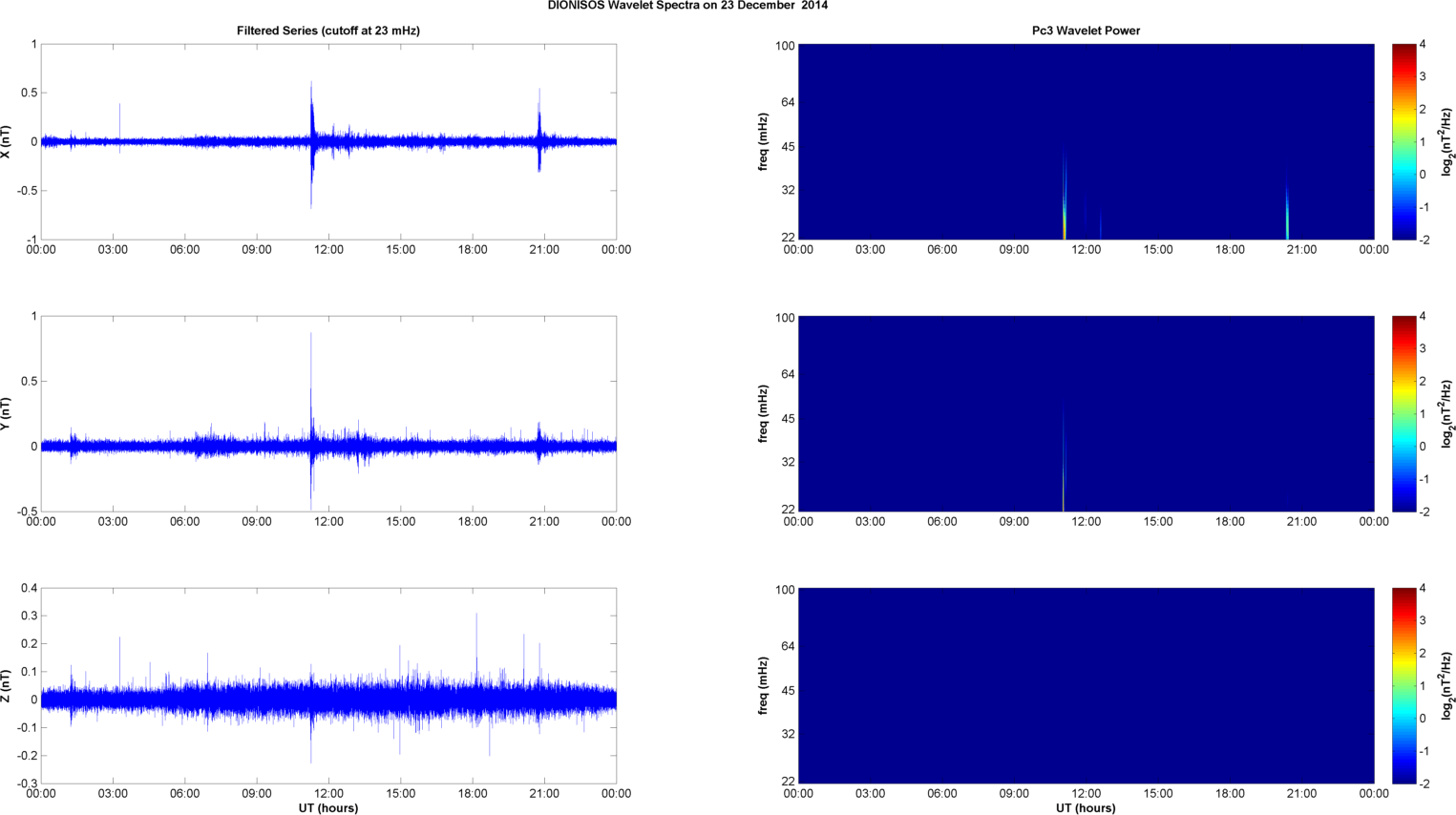This screenshot has width=1456, height=815.
Task: Click the '-0.2' tick on the Z plot
Action: point(27,755)
